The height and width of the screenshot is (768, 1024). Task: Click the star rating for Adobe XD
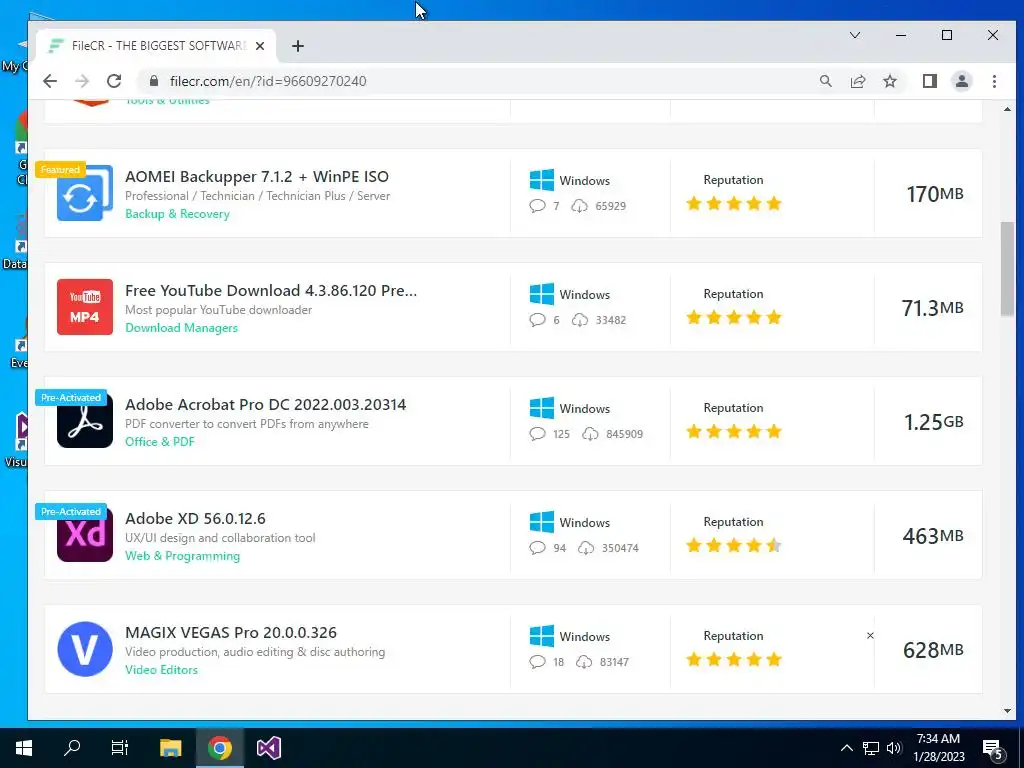click(x=733, y=545)
